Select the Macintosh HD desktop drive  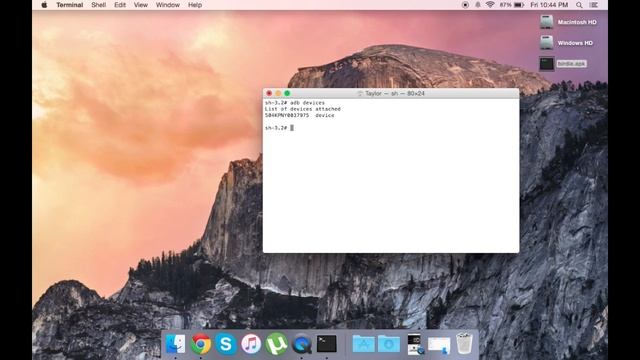click(569, 22)
